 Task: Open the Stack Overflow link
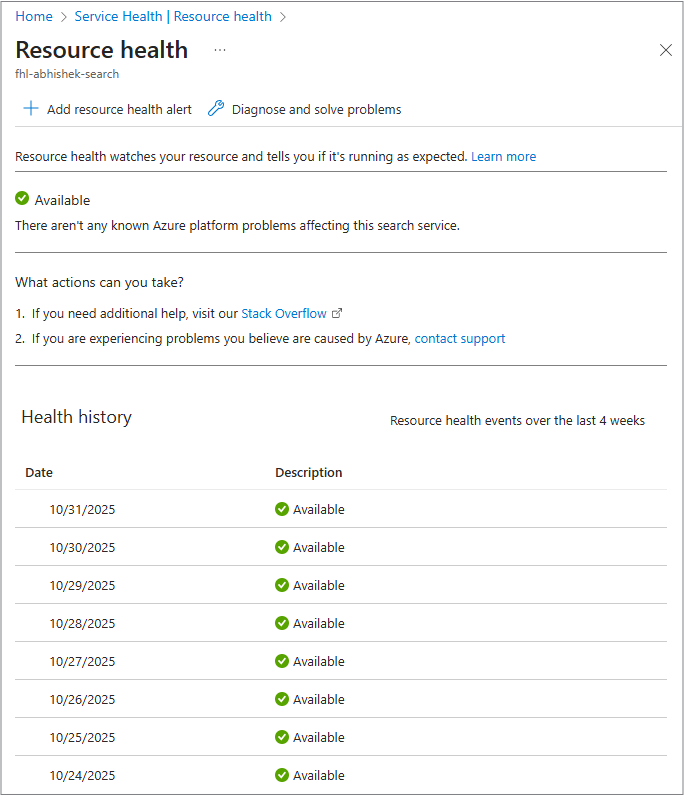tap(284, 313)
